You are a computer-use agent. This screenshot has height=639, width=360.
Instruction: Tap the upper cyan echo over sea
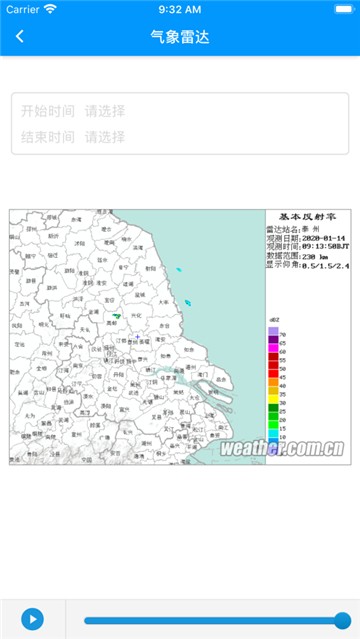179,269
